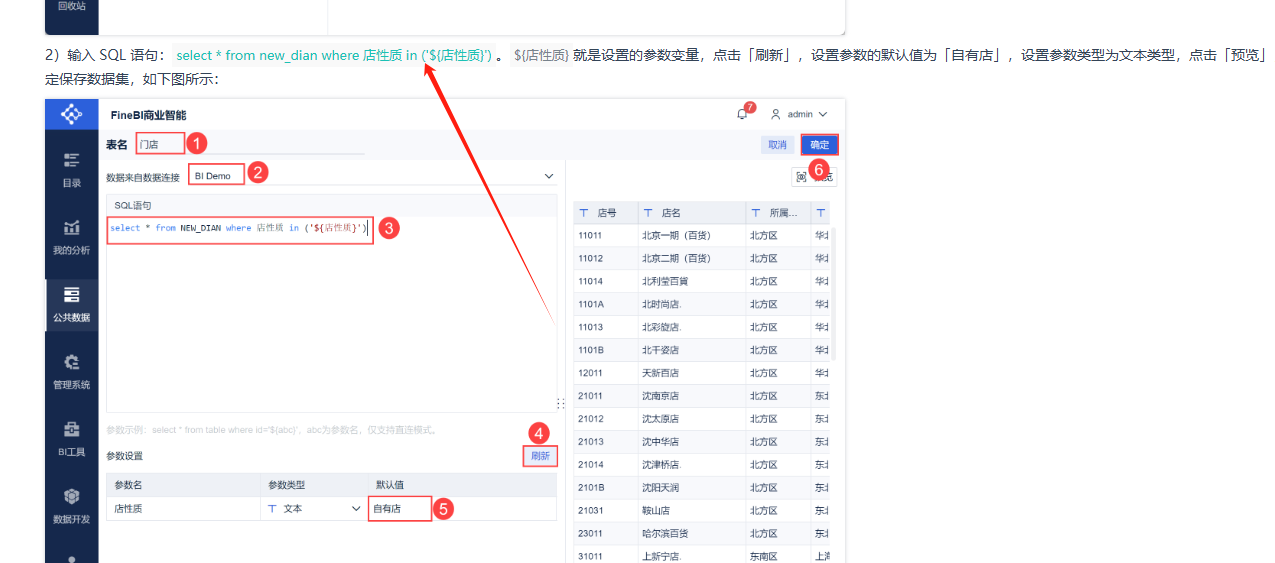The image size is (1275, 563).
Task: Click inside the SQL语句 editor text
Action: (238, 228)
